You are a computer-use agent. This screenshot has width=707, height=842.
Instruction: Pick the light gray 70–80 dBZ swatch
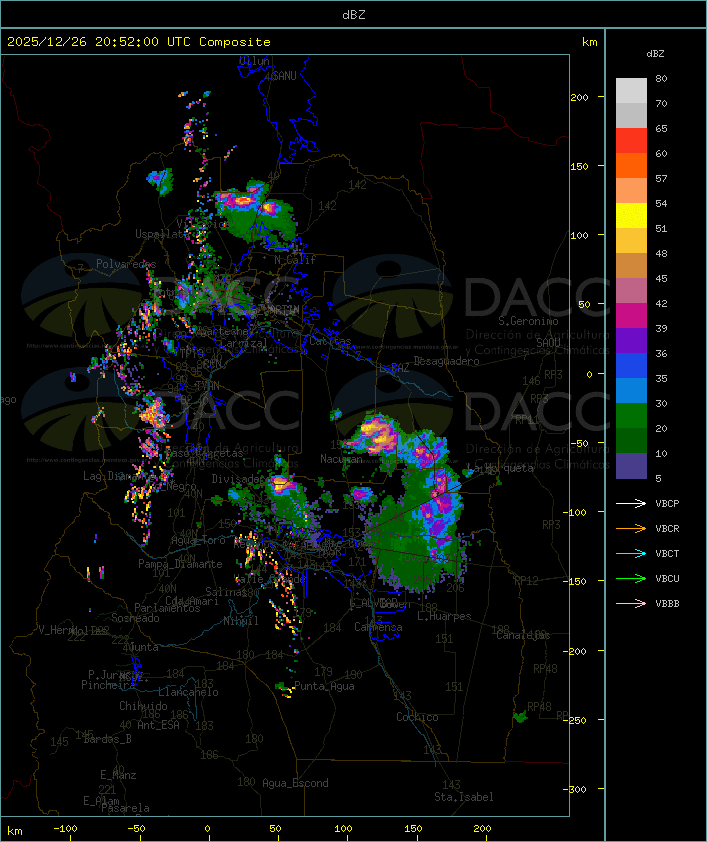pos(631,91)
